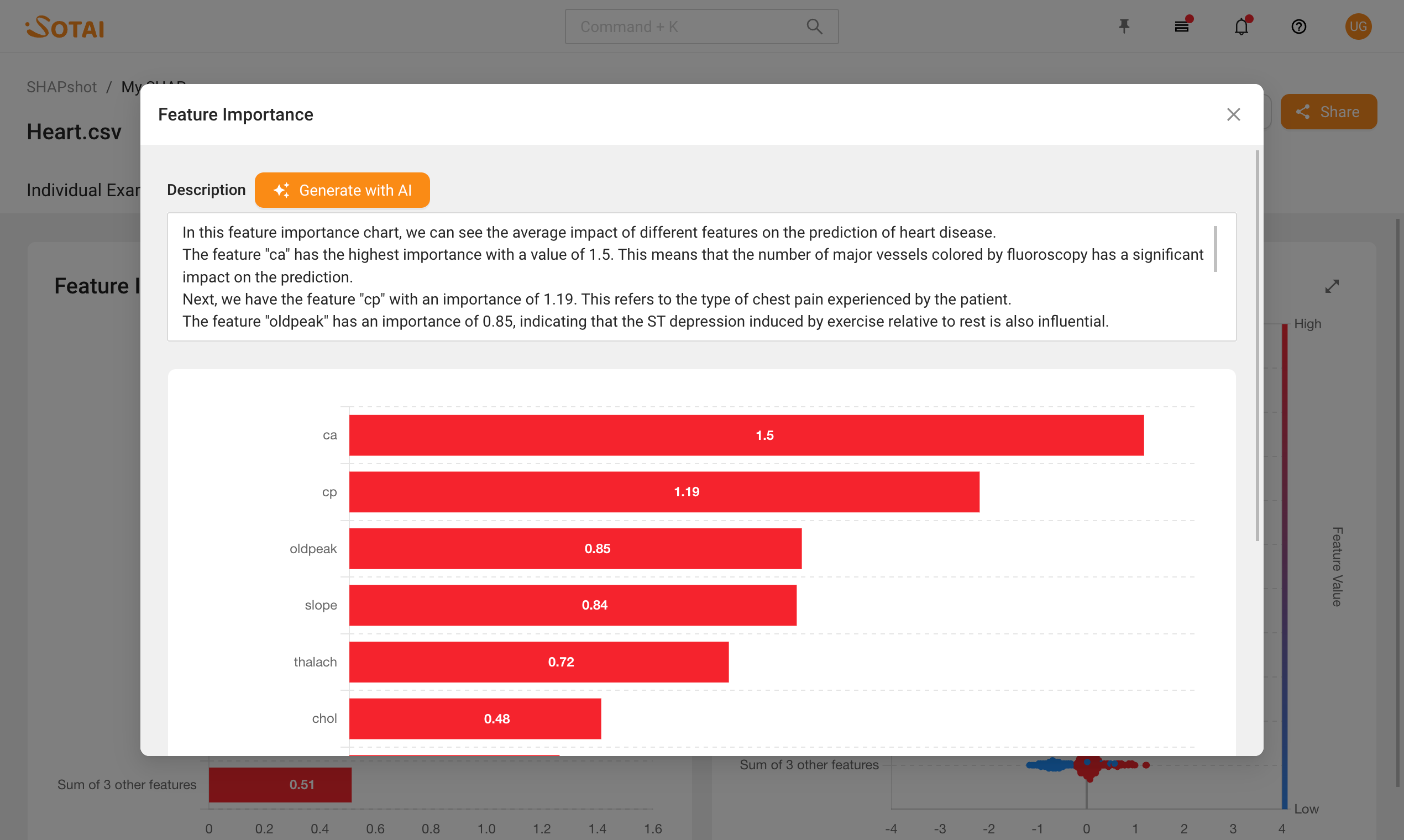The height and width of the screenshot is (840, 1404).
Task: Click Generate with AI button
Action: (x=342, y=190)
